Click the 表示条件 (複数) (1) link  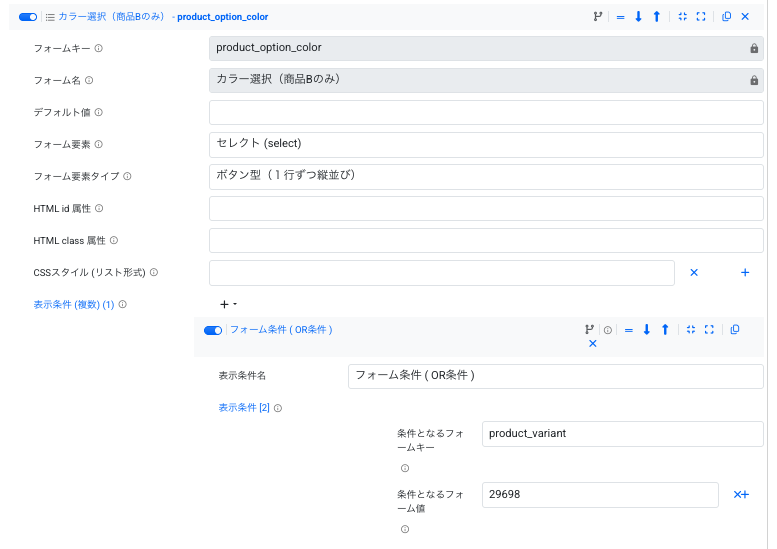coord(74,304)
